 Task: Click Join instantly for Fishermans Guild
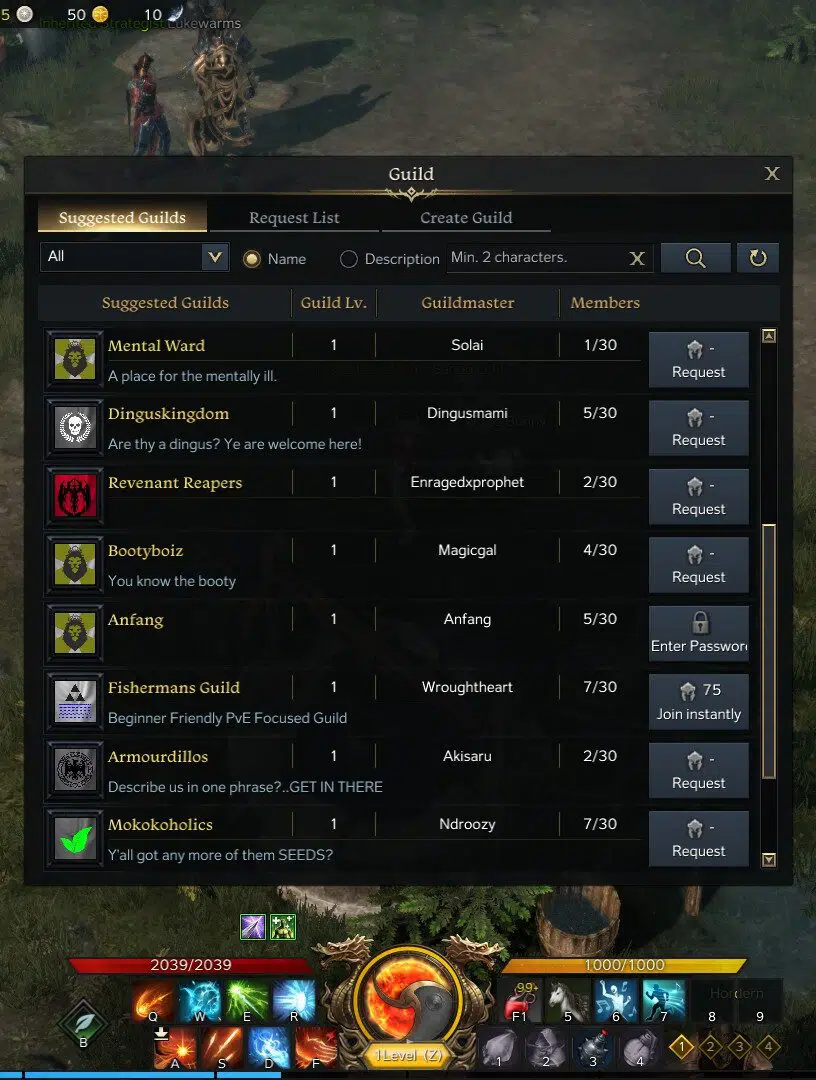click(x=698, y=702)
